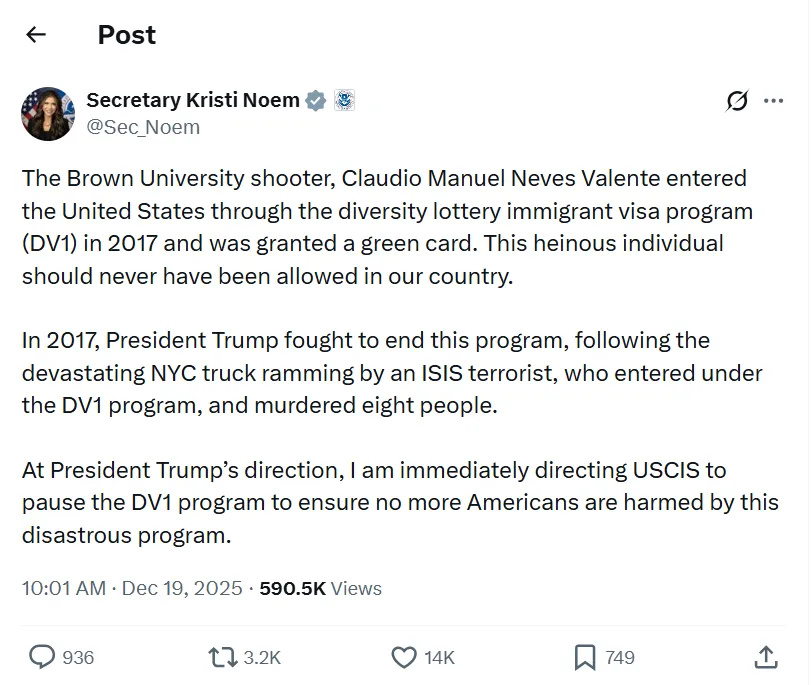Open Kristi Noem's profile picture
This screenshot has width=811, height=685.
(48, 113)
